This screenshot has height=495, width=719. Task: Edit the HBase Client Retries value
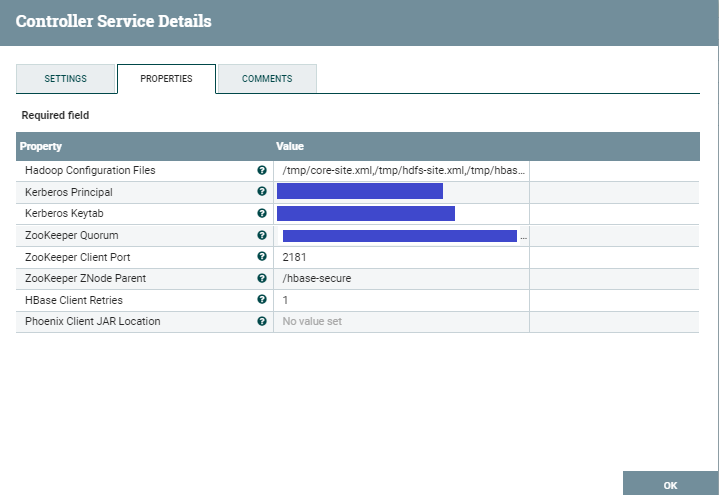(400, 300)
